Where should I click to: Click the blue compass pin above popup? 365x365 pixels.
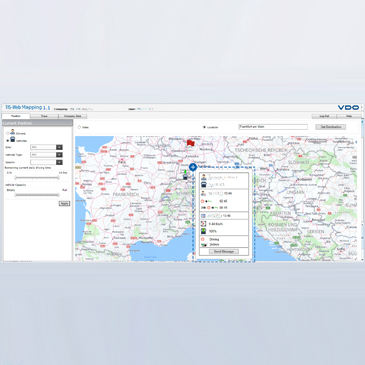[x=193, y=167]
